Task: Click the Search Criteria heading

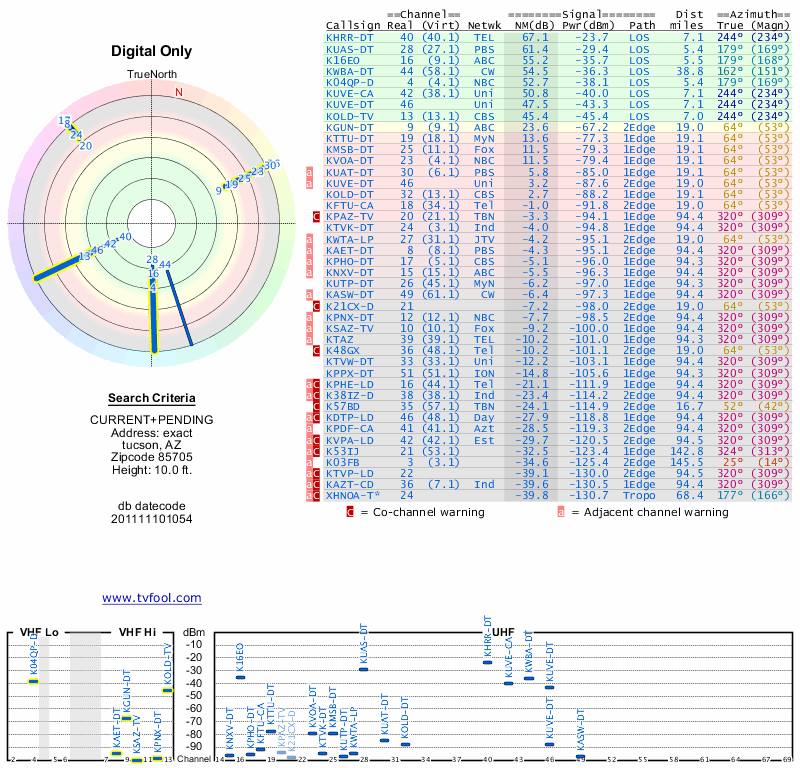Action: [152, 398]
